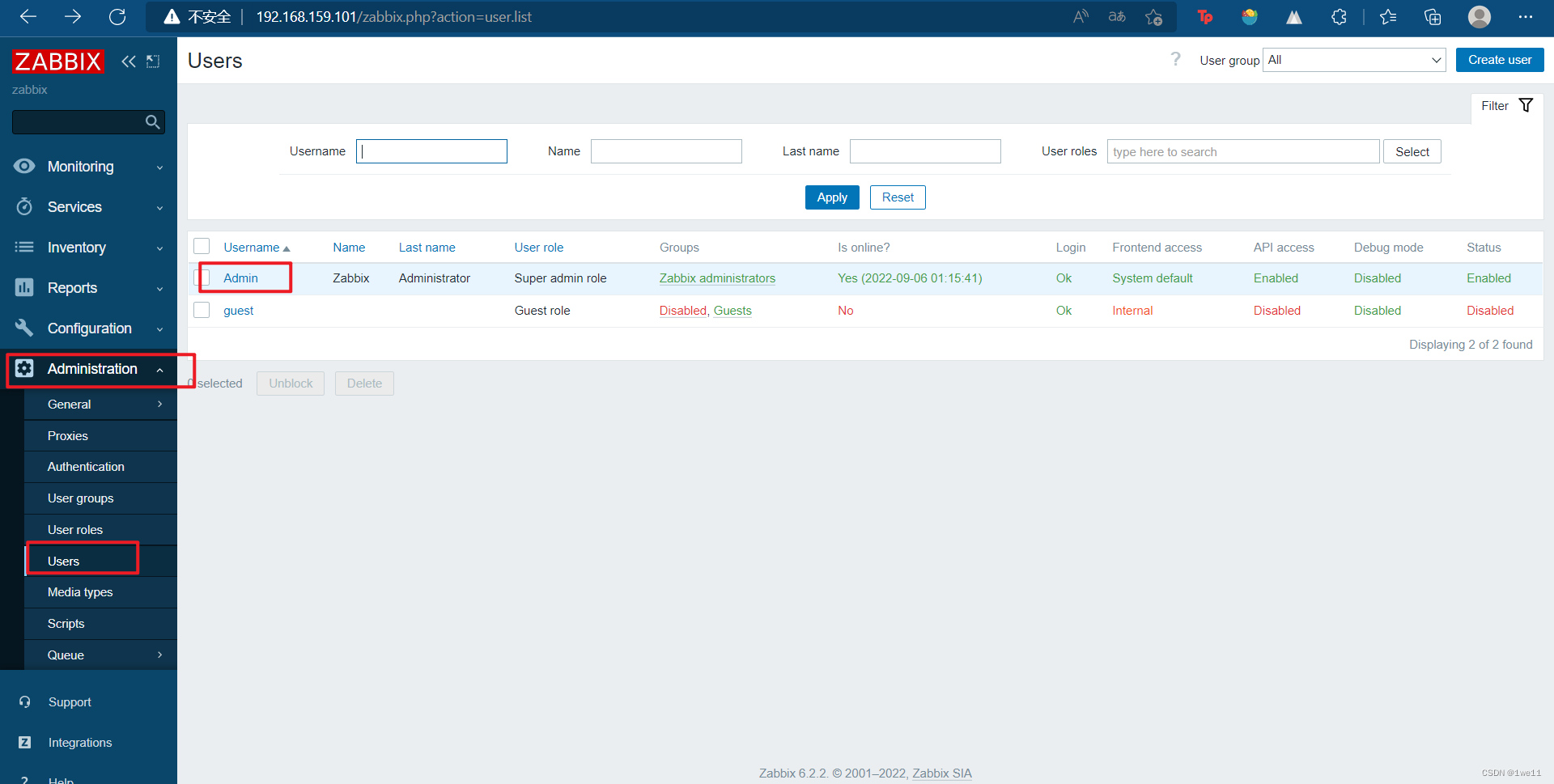
Task: Collapse the sidebar with double-arrow icon
Action: coord(129,61)
